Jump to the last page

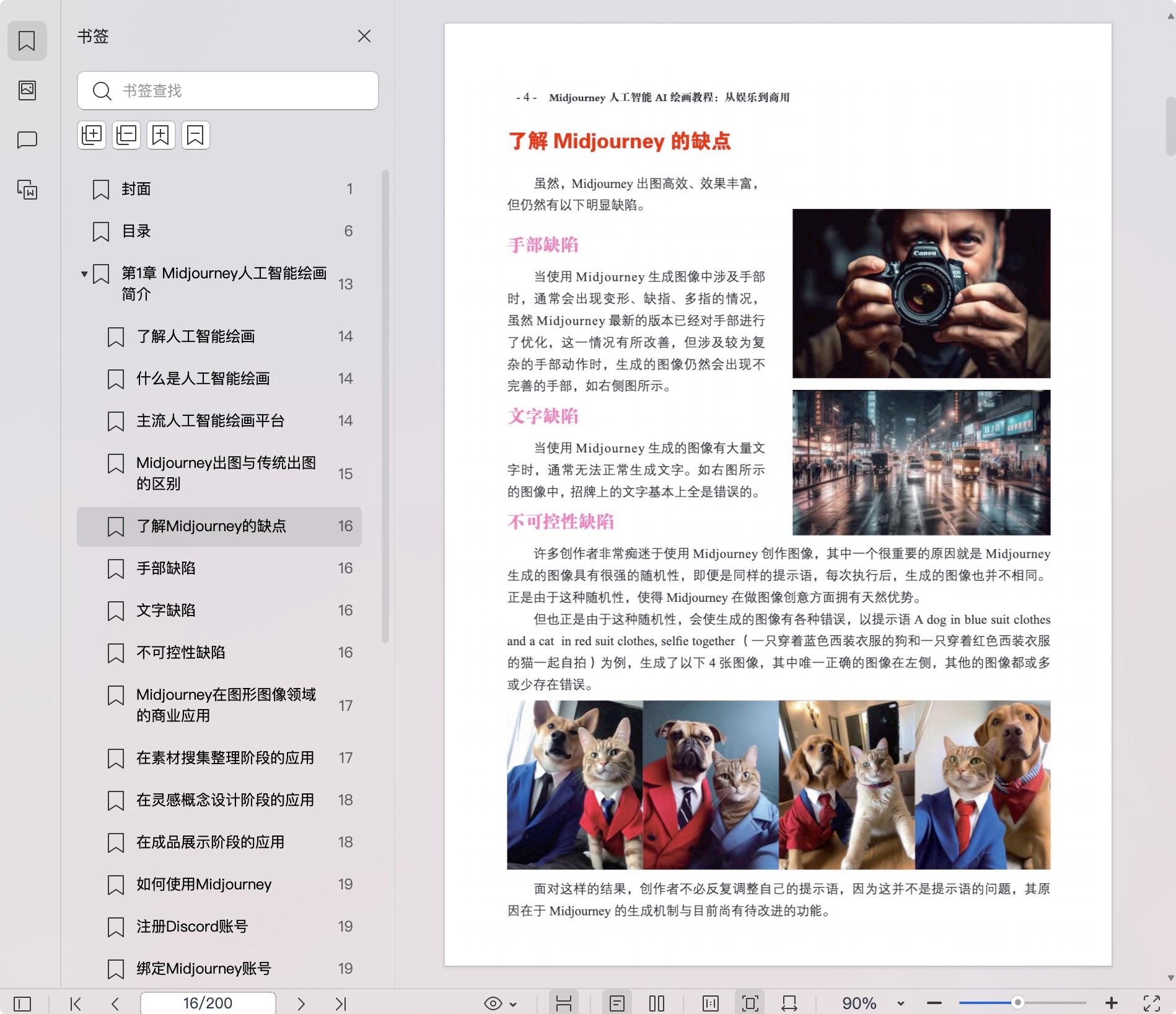tap(341, 1003)
